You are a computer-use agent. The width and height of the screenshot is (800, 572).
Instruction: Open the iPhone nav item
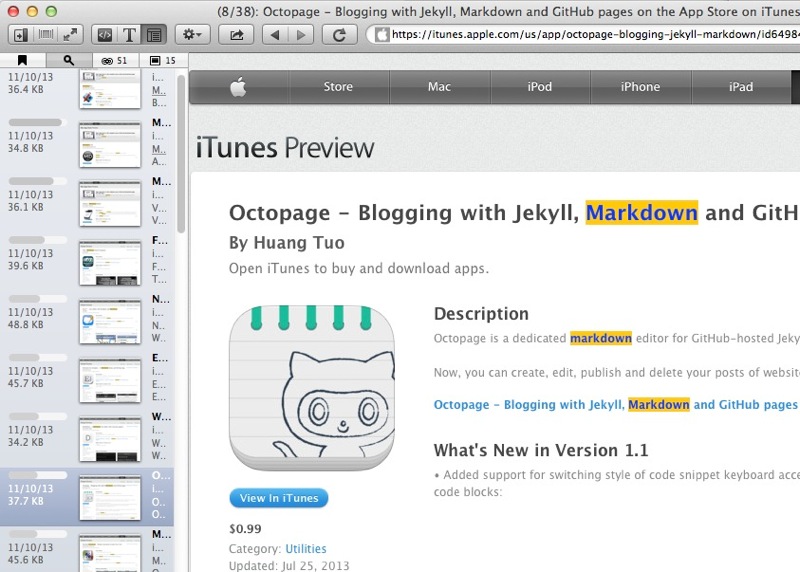tap(640, 87)
